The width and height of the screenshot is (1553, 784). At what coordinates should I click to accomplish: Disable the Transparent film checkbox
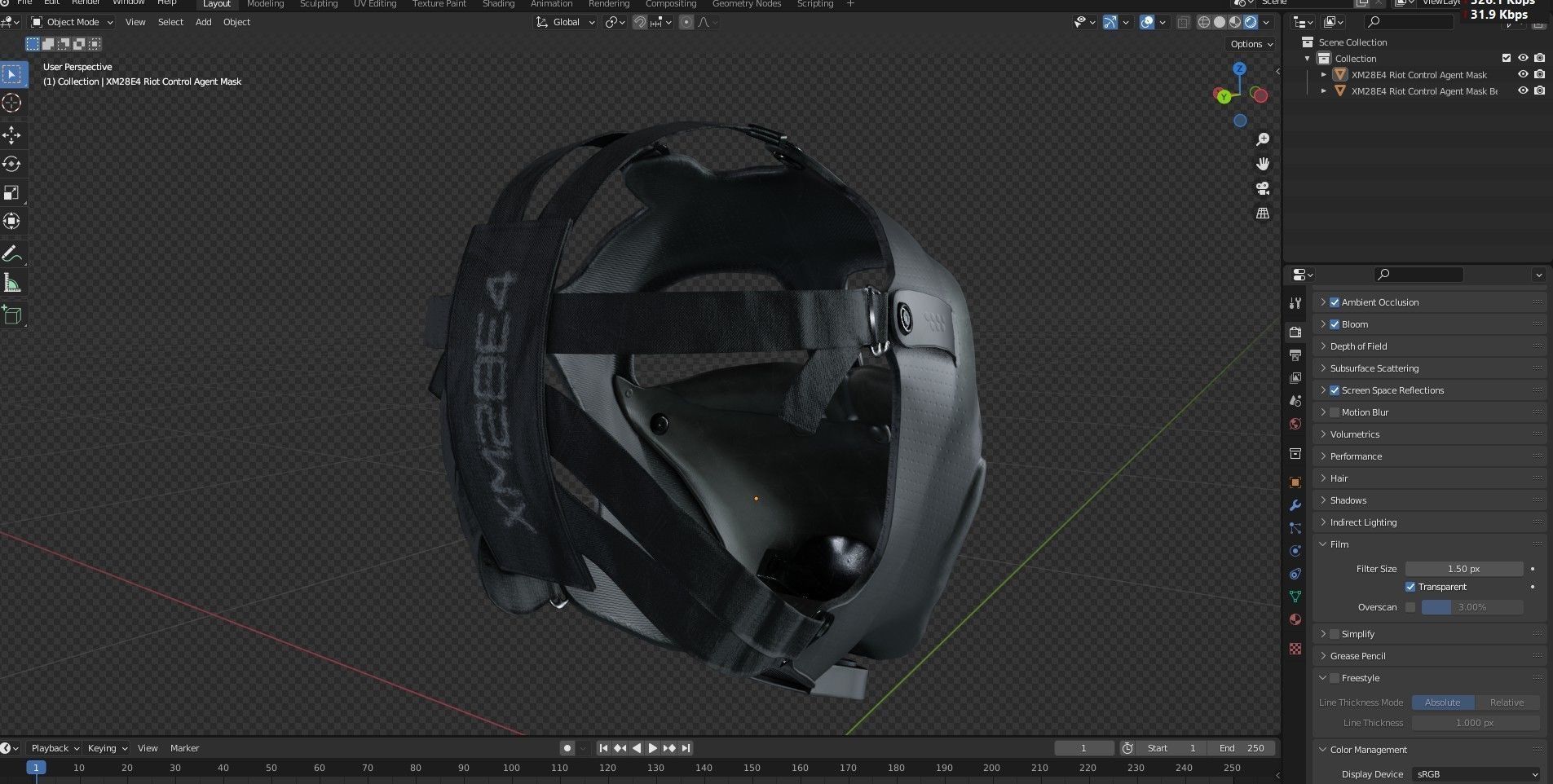tap(1410, 586)
